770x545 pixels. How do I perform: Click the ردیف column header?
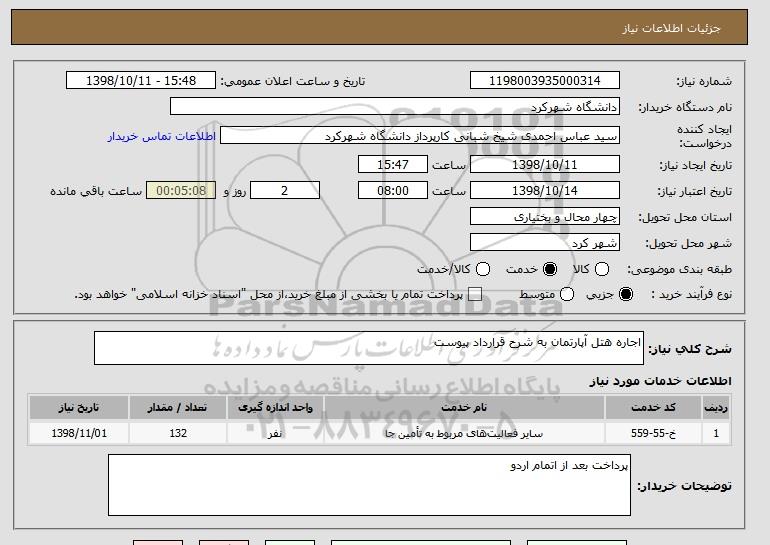coord(716,408)
